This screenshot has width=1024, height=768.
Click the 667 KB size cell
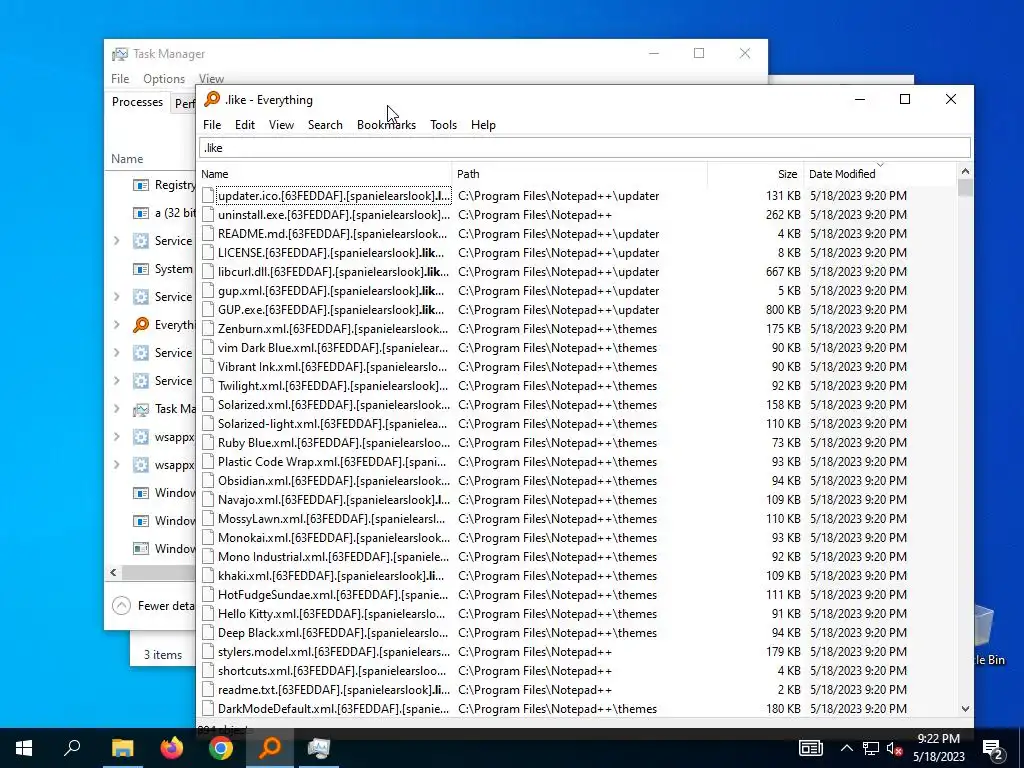tap(783, 271)
